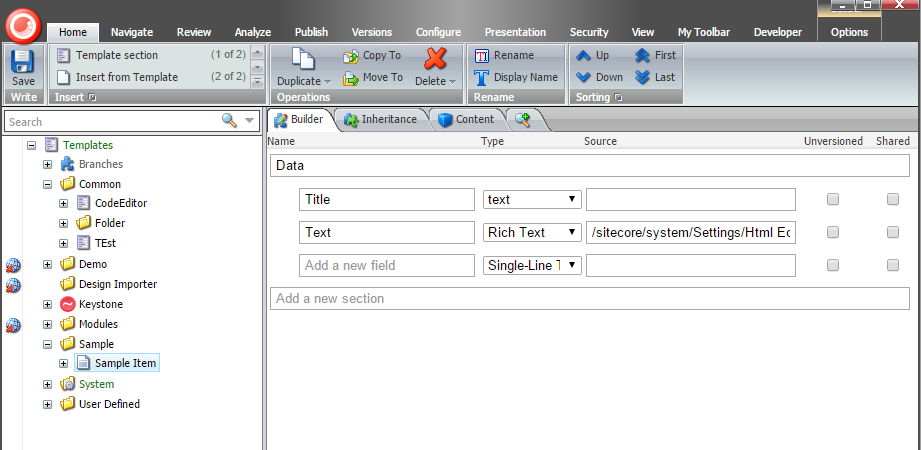Viewport: 921px width, 450px height.
Task: Open the Publish ribbon tab
Action: coord(311,32)
